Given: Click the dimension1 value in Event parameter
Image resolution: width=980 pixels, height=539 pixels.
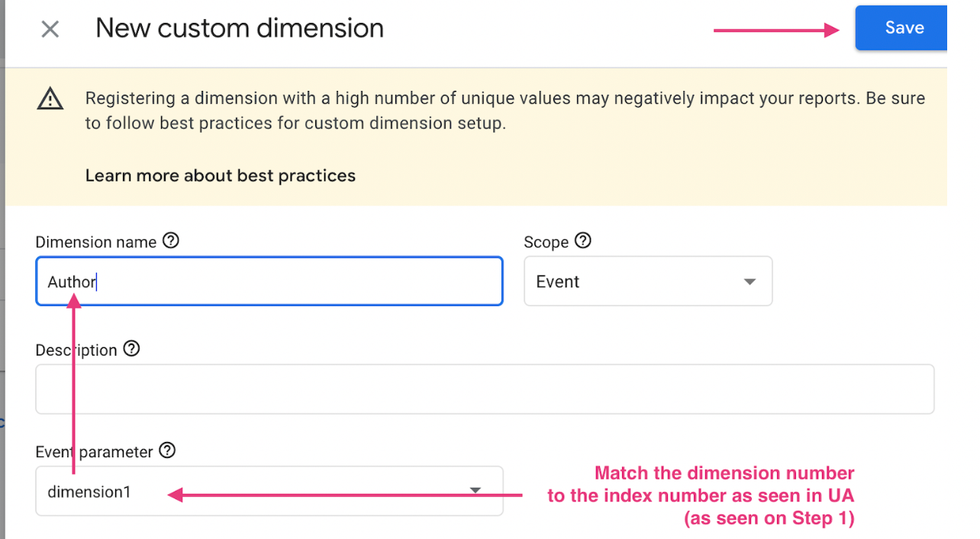Looking at the screenshot, I should (89, 491).
